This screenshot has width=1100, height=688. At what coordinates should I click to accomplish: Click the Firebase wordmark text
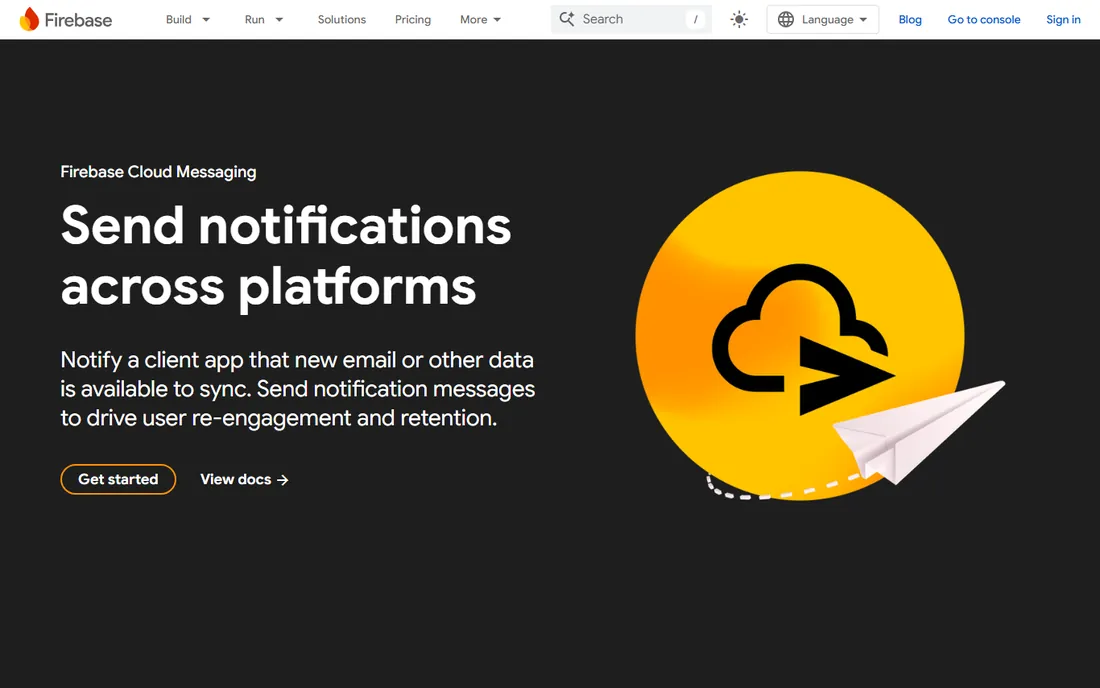[x=78, y=20]
